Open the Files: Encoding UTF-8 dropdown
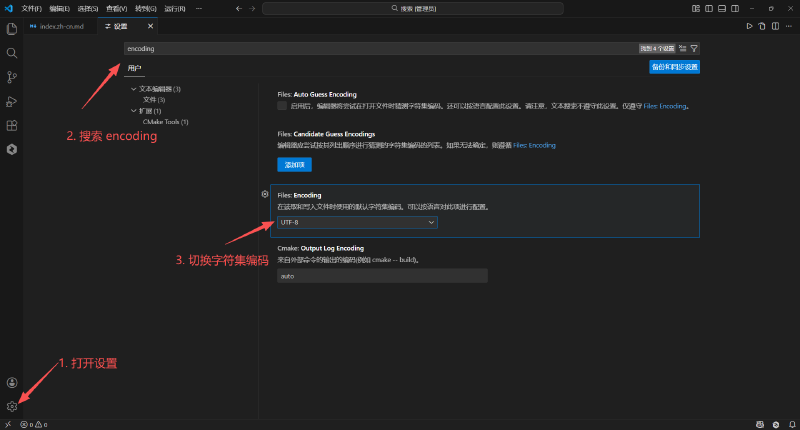The height and width of the screenshot is (430, 800). 357,222
